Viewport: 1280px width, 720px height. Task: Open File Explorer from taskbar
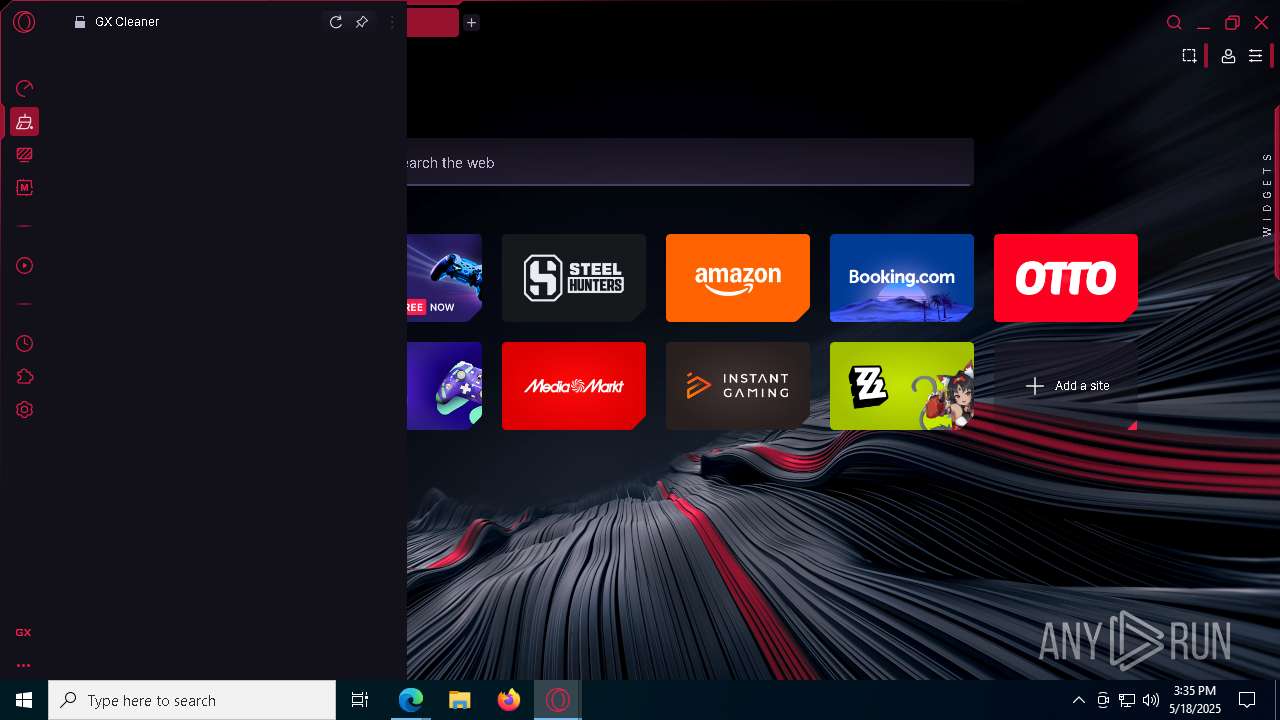coord(460,700)
